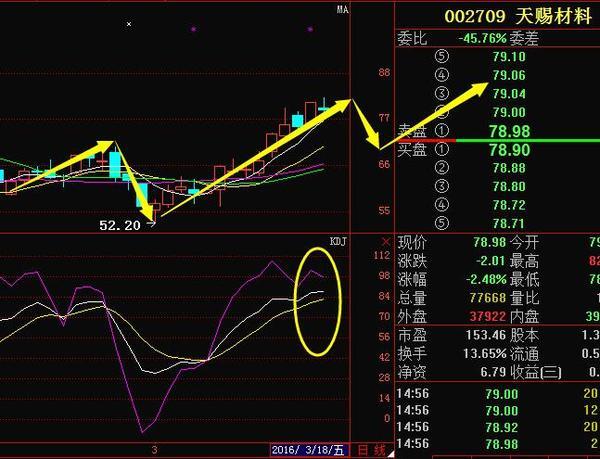Click the 内盘 label
600x459 pixels.
[x=524, y=317]
